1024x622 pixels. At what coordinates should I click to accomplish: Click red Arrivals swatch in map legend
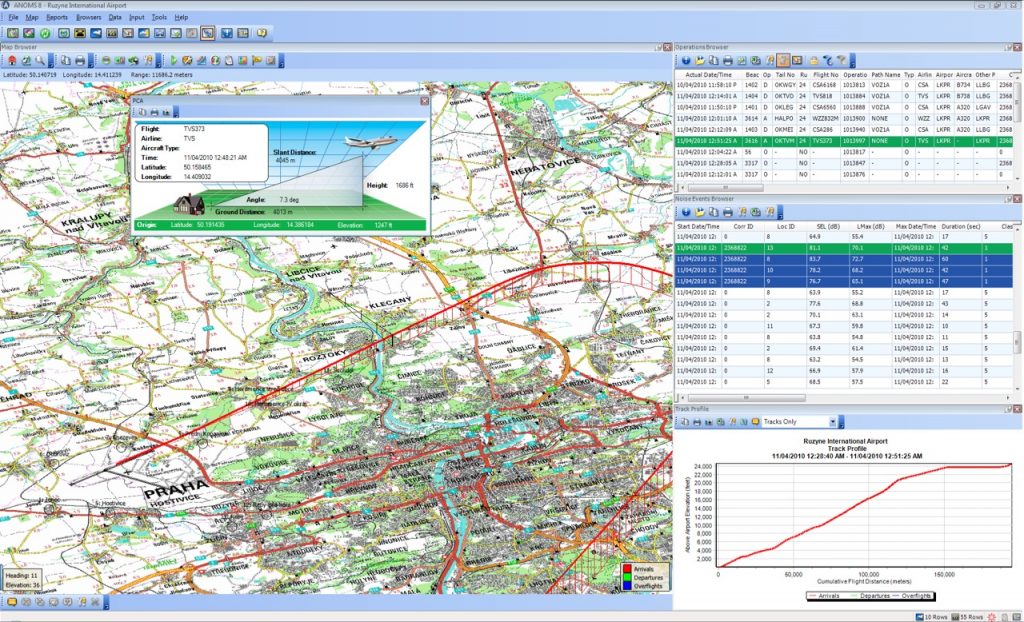(627, 569)
